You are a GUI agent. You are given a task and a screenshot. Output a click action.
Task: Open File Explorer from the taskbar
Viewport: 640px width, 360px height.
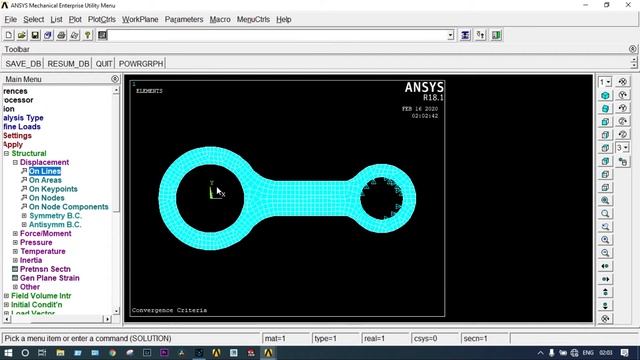click(x=60, y=353)
